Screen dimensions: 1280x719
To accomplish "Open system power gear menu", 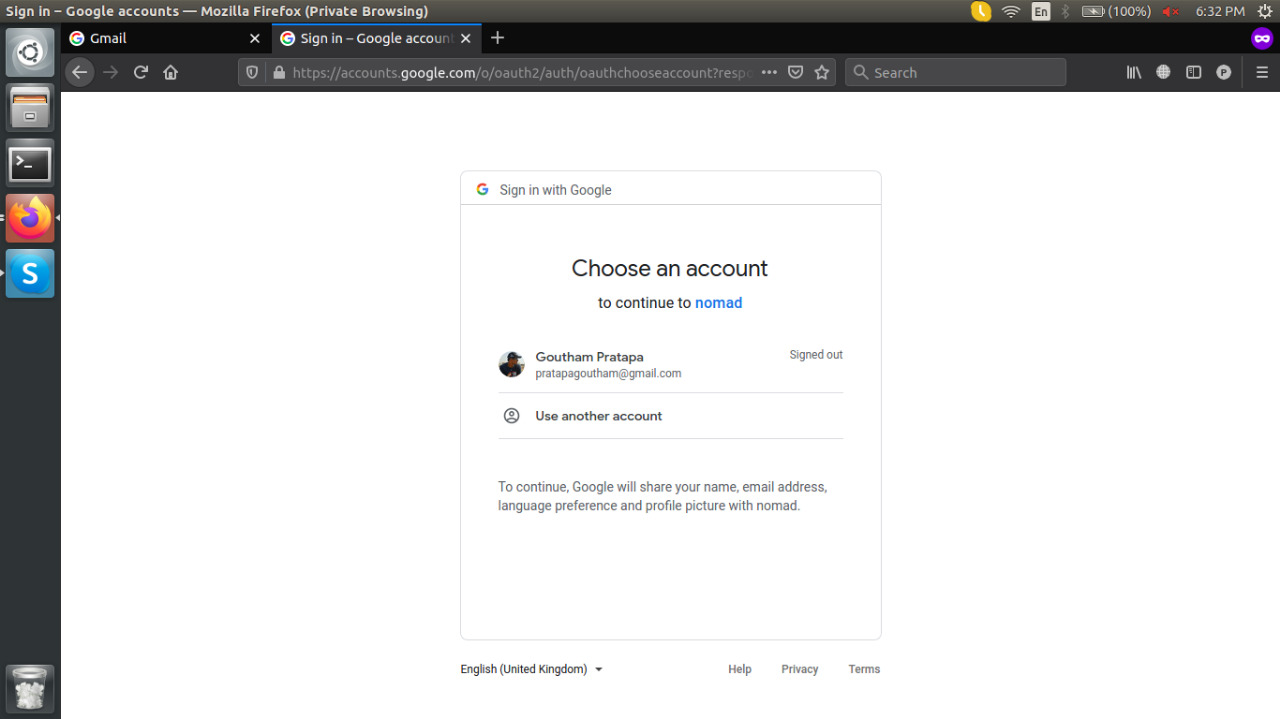I will (1264, 11).
